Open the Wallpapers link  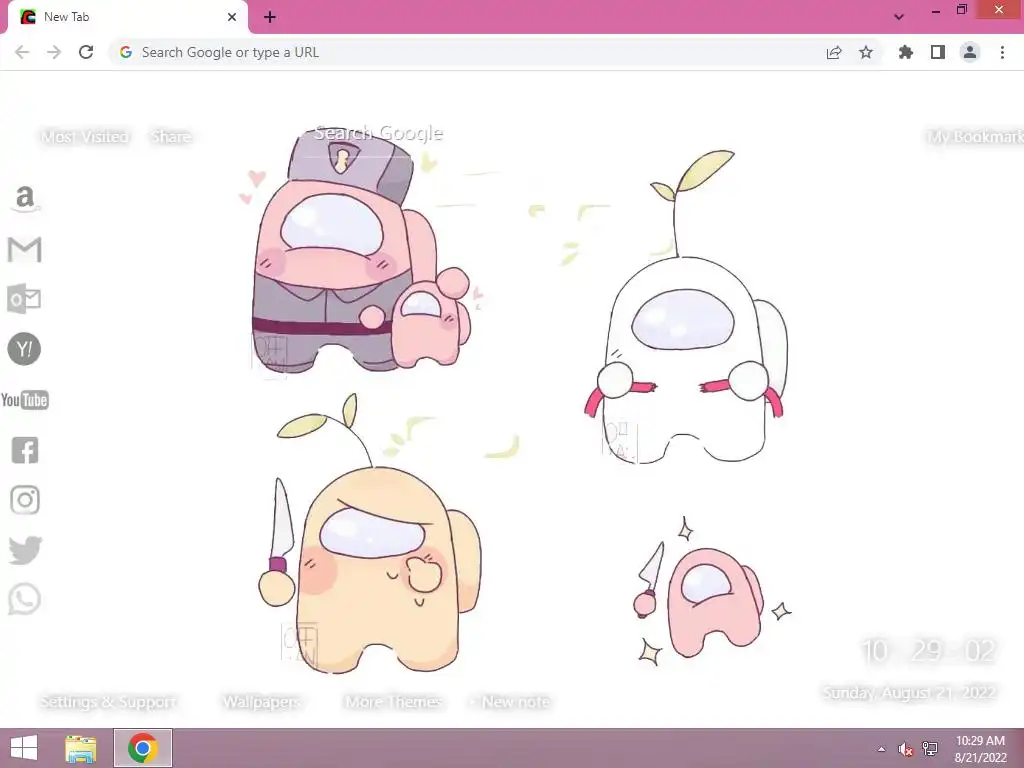click(261, 702)
